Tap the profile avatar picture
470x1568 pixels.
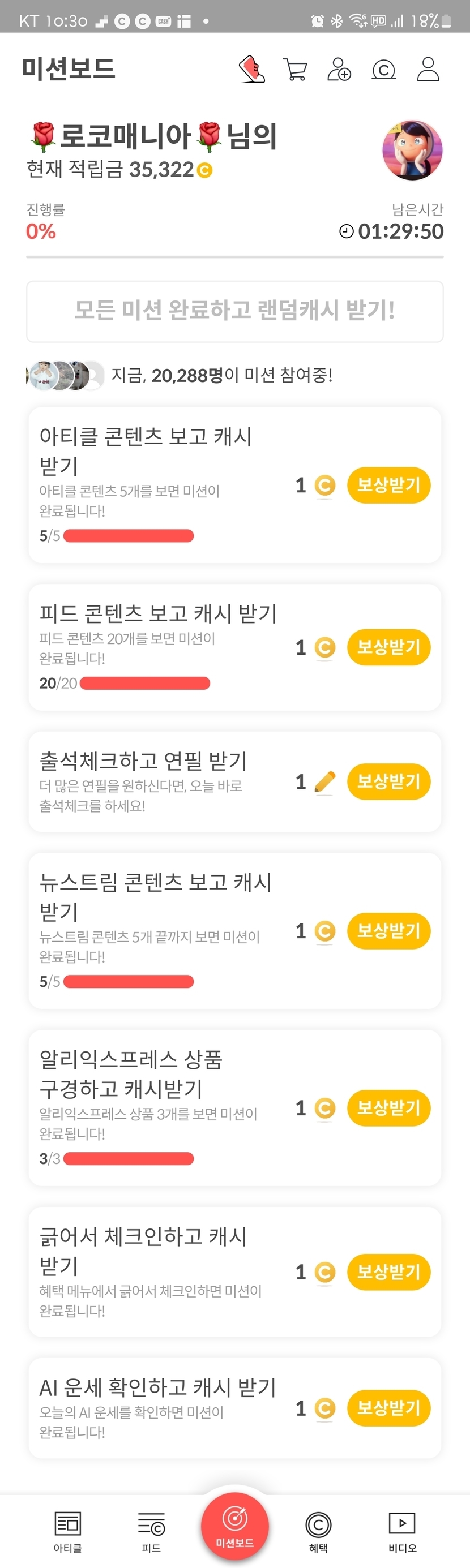[x=412, y=151]
